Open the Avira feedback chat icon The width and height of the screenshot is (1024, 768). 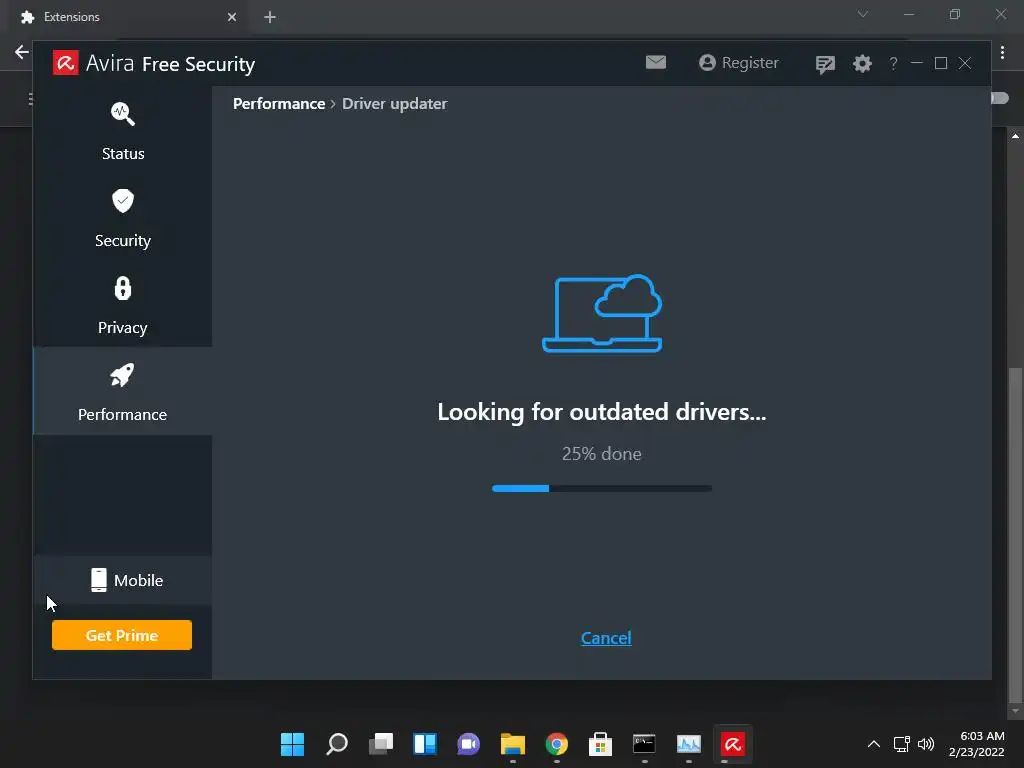(825, 64)
